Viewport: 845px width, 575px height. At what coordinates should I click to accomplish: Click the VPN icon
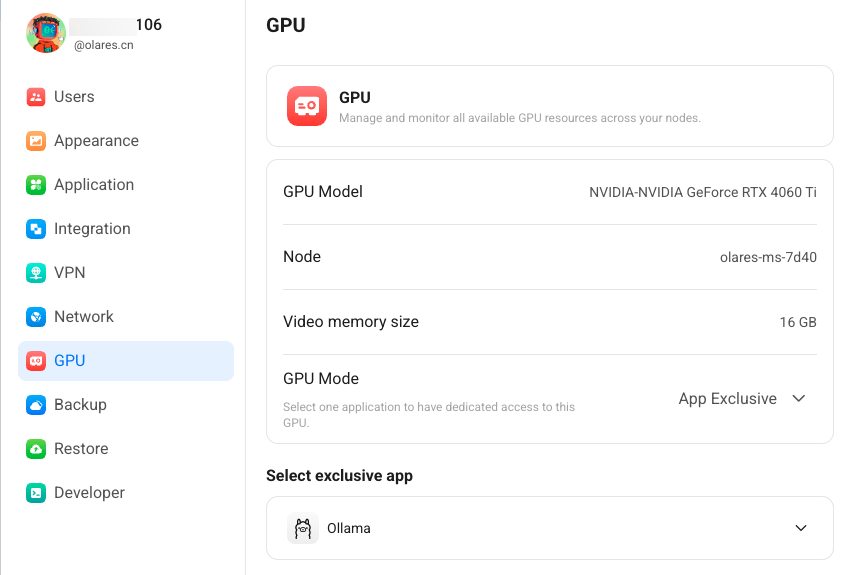coord(36,273)
